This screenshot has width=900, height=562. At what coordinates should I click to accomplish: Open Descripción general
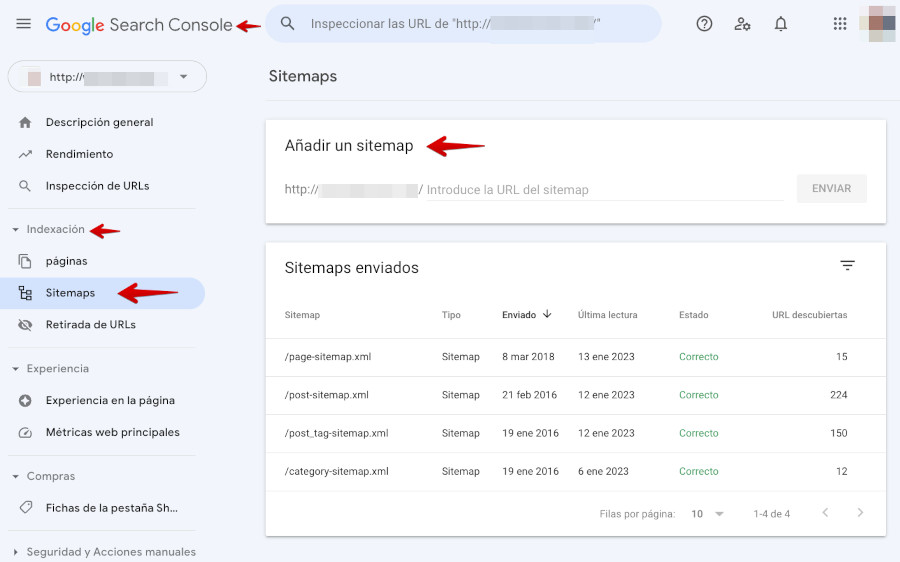coord(99,122)
